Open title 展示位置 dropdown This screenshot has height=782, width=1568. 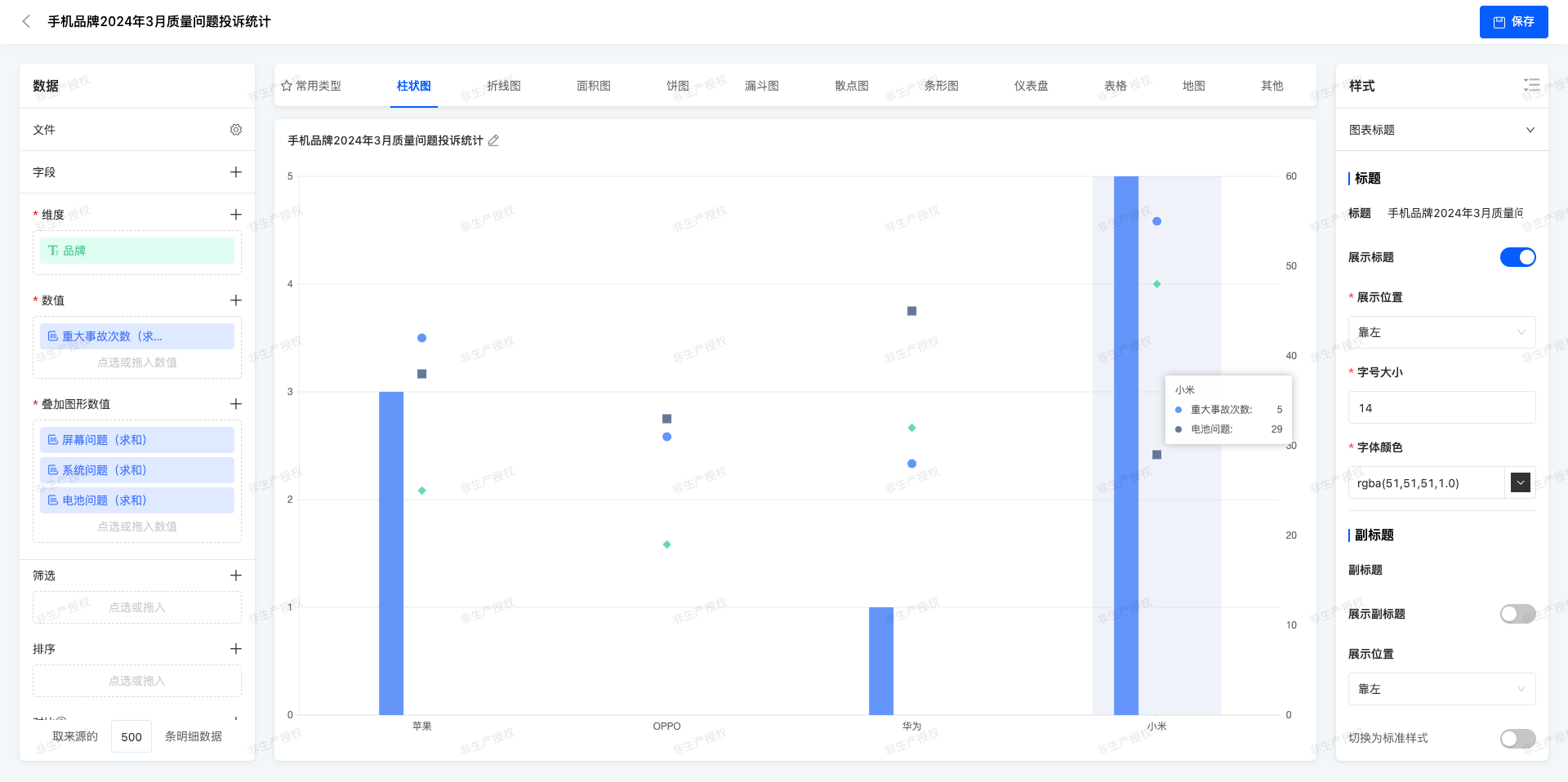tap(1441, 332)
